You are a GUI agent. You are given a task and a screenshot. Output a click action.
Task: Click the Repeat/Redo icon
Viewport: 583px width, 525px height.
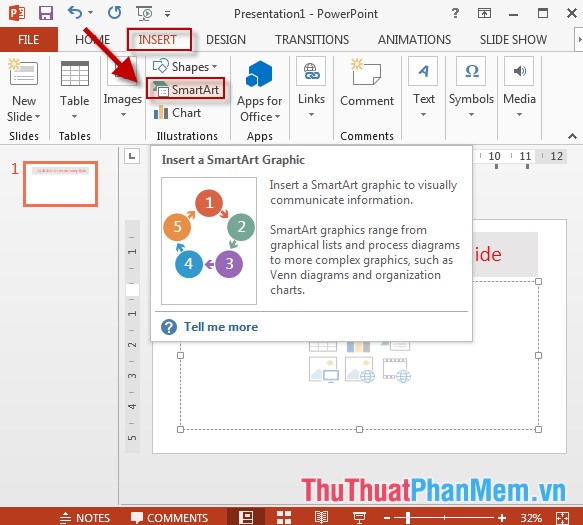[x=115, y=13]
